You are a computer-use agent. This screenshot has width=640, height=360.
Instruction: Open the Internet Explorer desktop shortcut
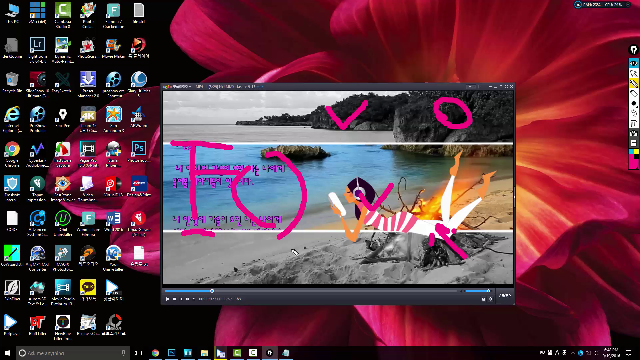12,115
